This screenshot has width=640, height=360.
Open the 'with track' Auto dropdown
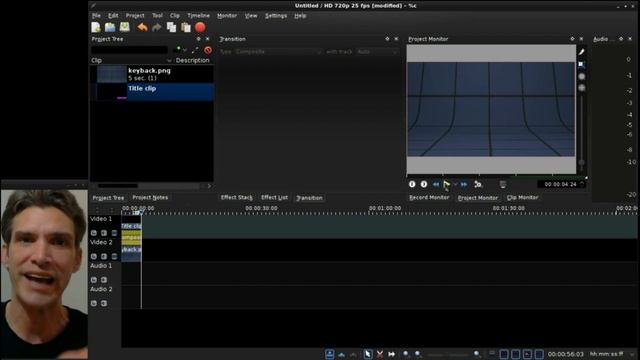click(377, 52)
